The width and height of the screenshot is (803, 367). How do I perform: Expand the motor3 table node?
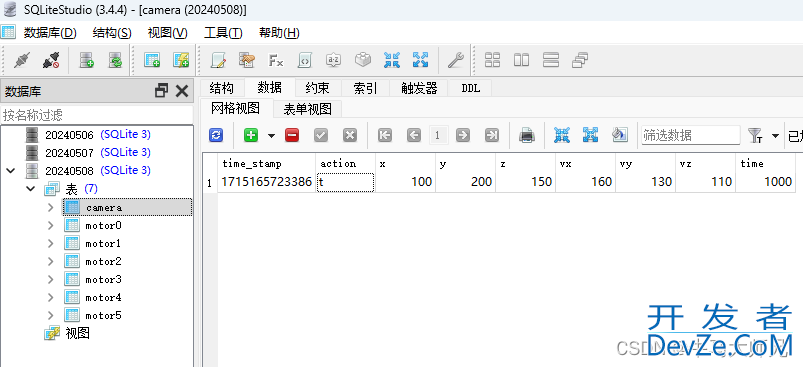[x=50, y=279]
